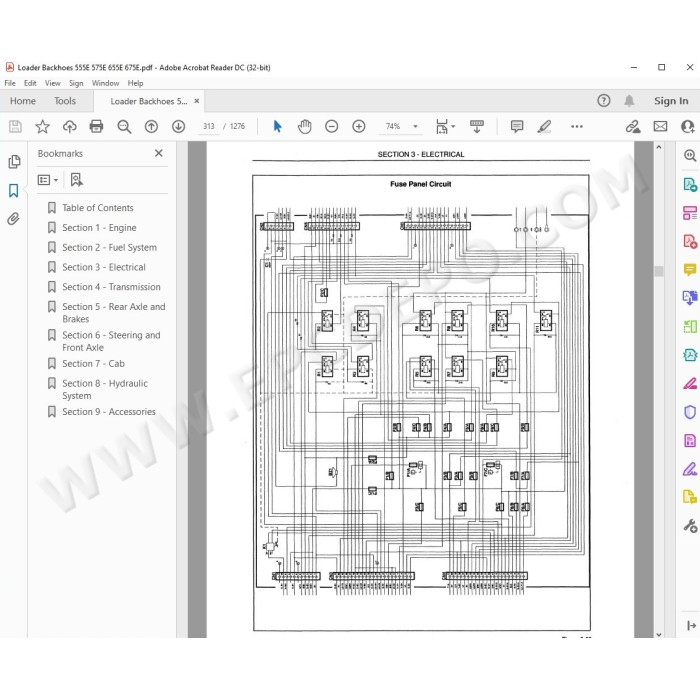Find the current bookmark icon

(x=76, y=180)
